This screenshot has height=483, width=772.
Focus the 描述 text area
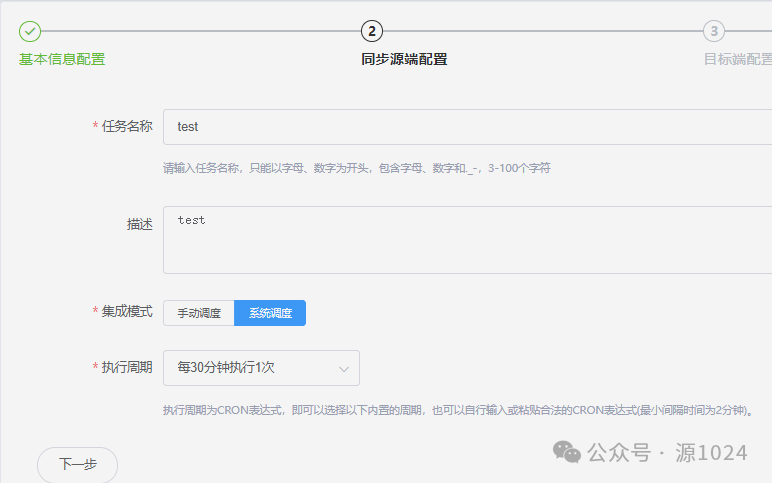(467, 240)
